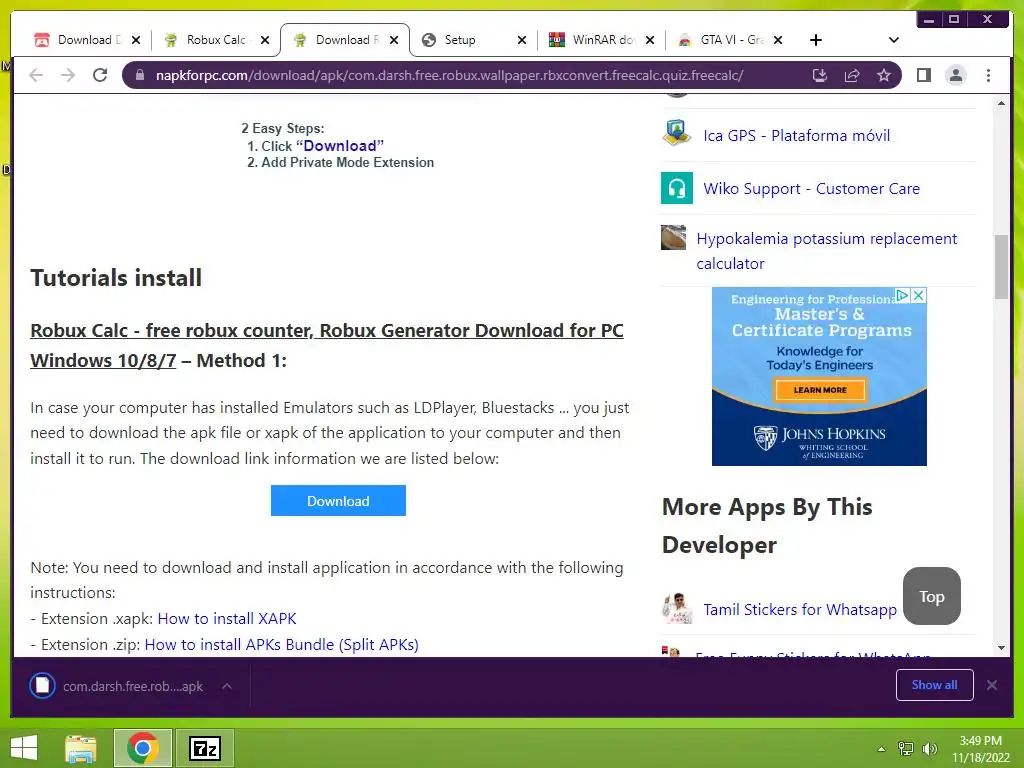Click the vertical scrollbar thumb
Image resolution: width=1024 pixels, height=768 pixels.
[x=1001, y=266]
